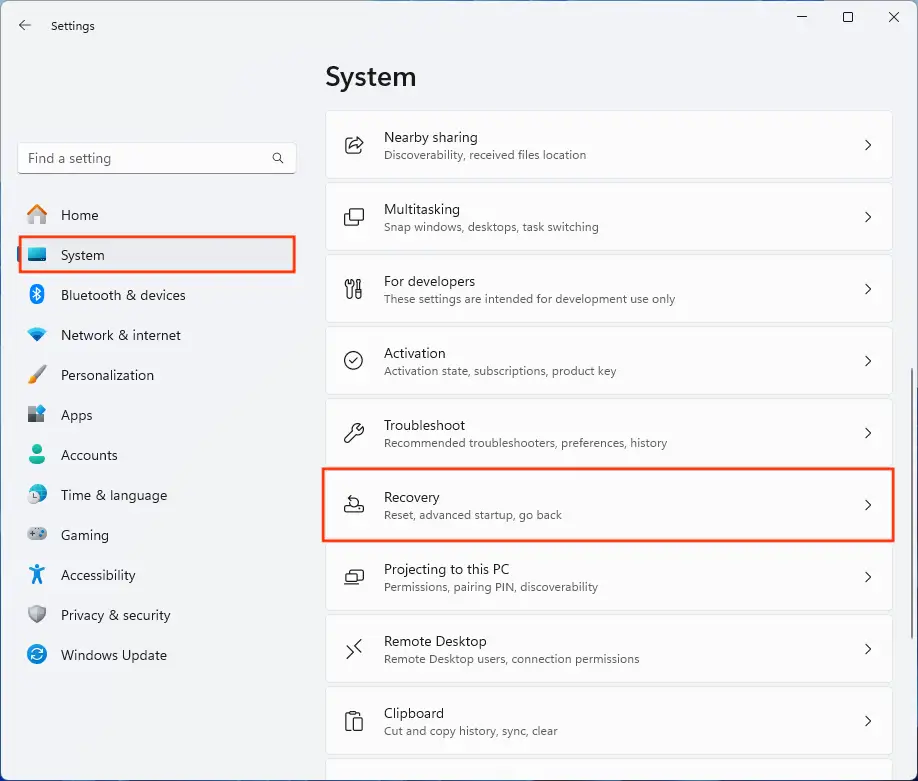Click 'Reset, advanced startup, go back' text

point(473,515)
